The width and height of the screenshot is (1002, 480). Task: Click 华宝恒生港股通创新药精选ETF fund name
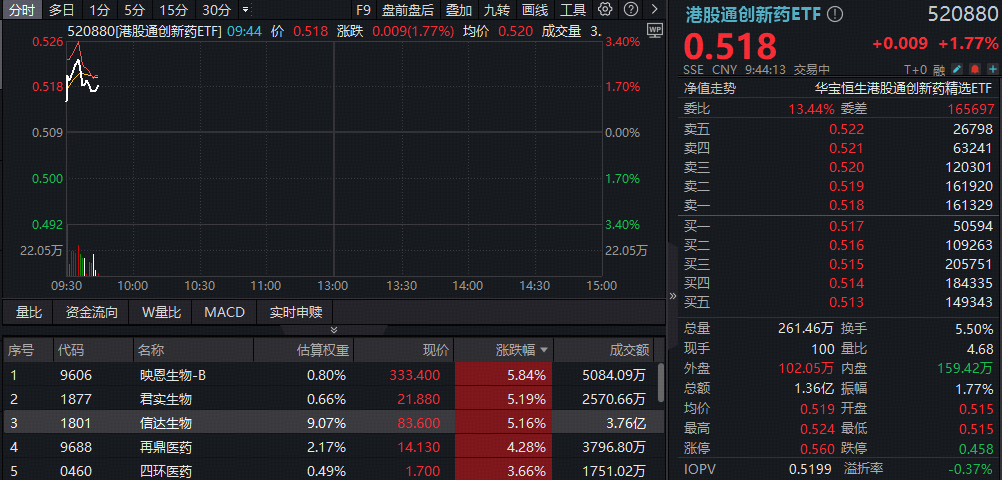(904, 89)
